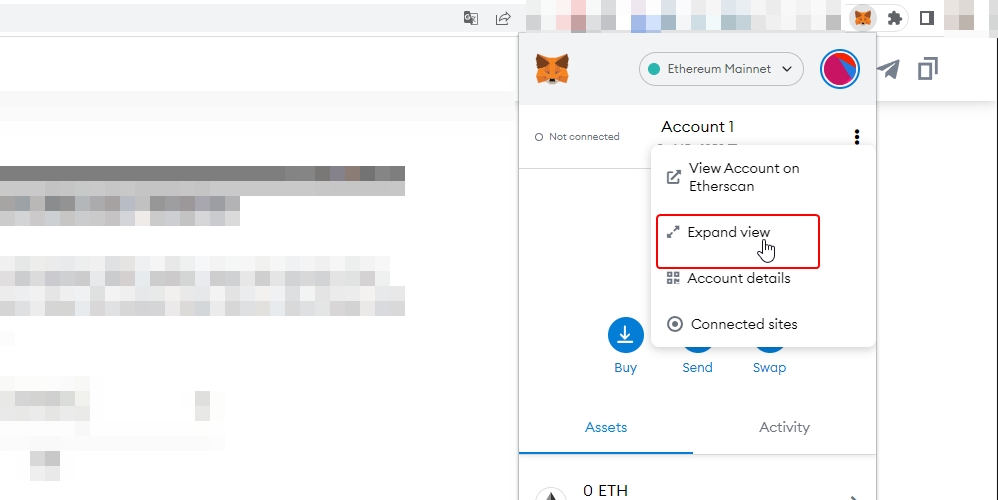998x500 pixels.
Task: Click the translate page icon in address bar
Action: coord(470,18)
